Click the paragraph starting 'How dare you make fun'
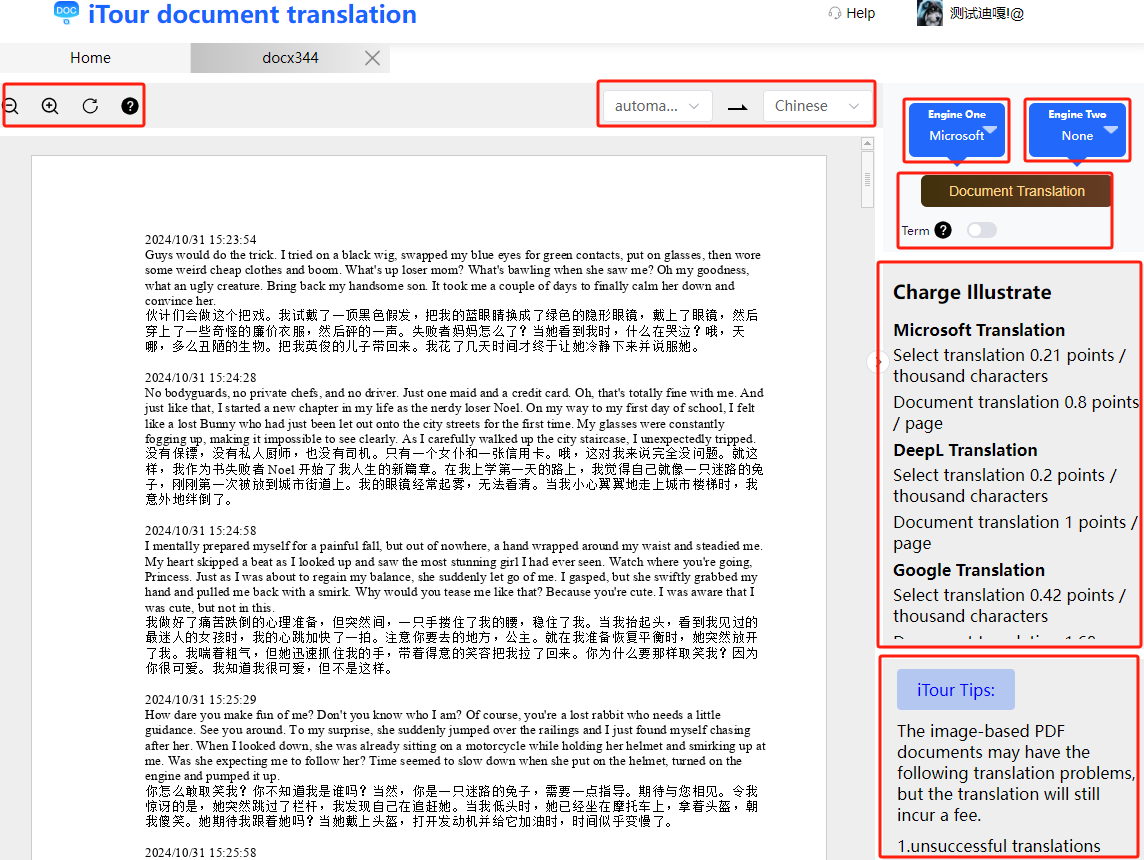1144x860 pixels. click(x=455, y=745)
